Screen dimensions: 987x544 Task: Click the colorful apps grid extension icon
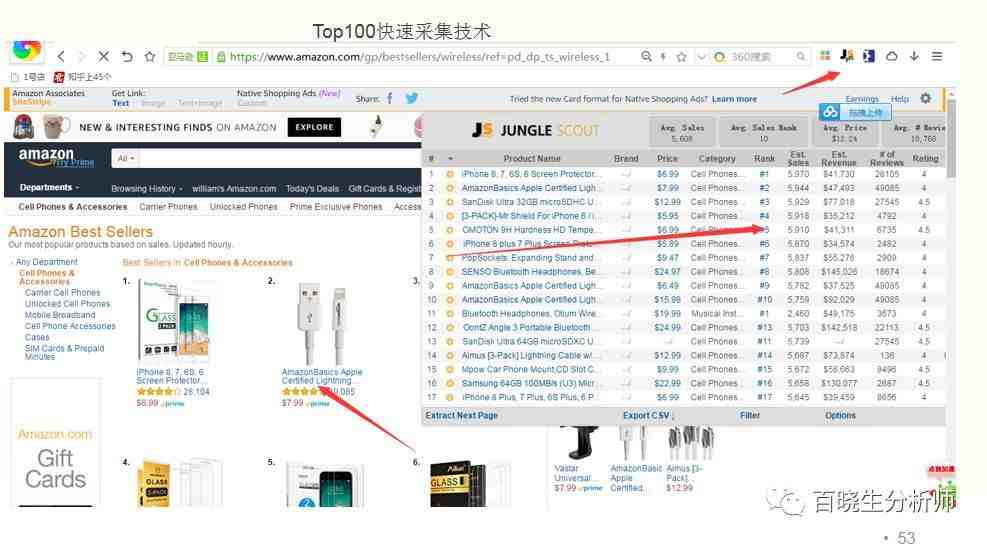[825, 56]
